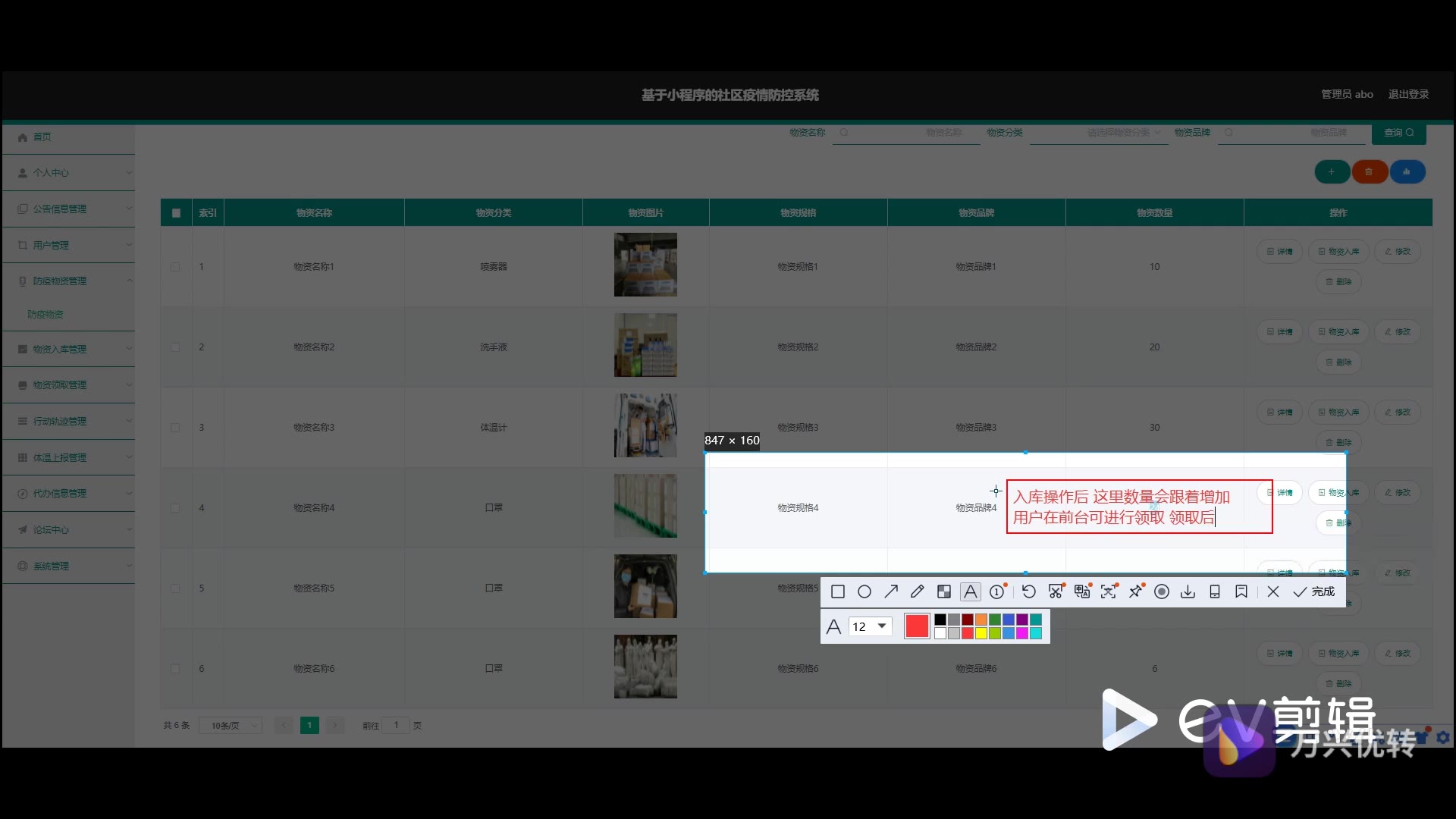Click the green add (+) button
The image size is (1456, 819).
[x=1332, y=172]
